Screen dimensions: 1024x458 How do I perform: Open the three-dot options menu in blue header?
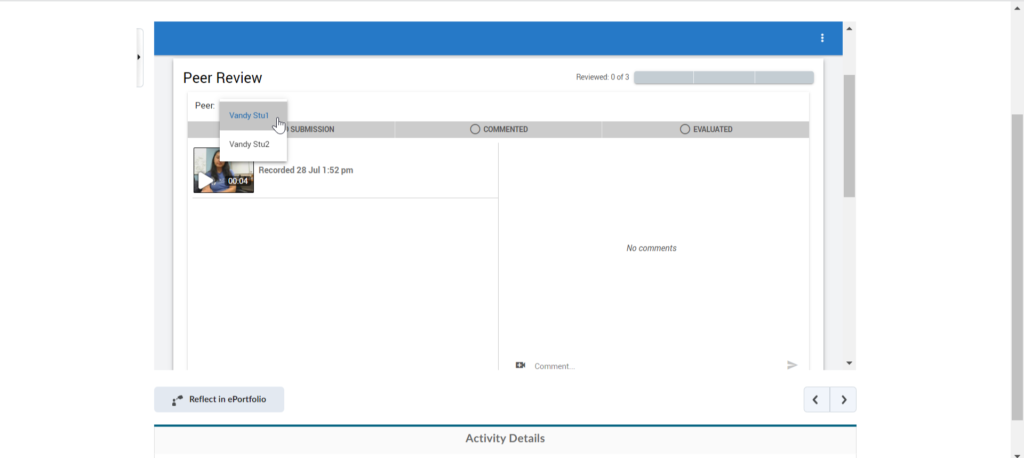[822, 38]
